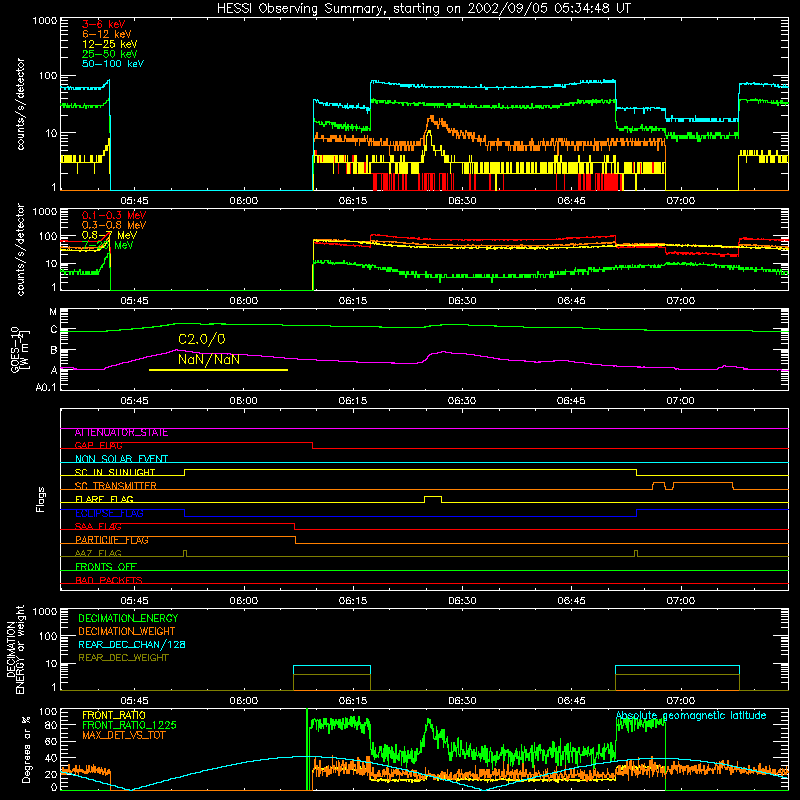Click the REAR_DEC_WEIGHT legend label
This screenshot has height=800, width=800.
tap(123, 658)
